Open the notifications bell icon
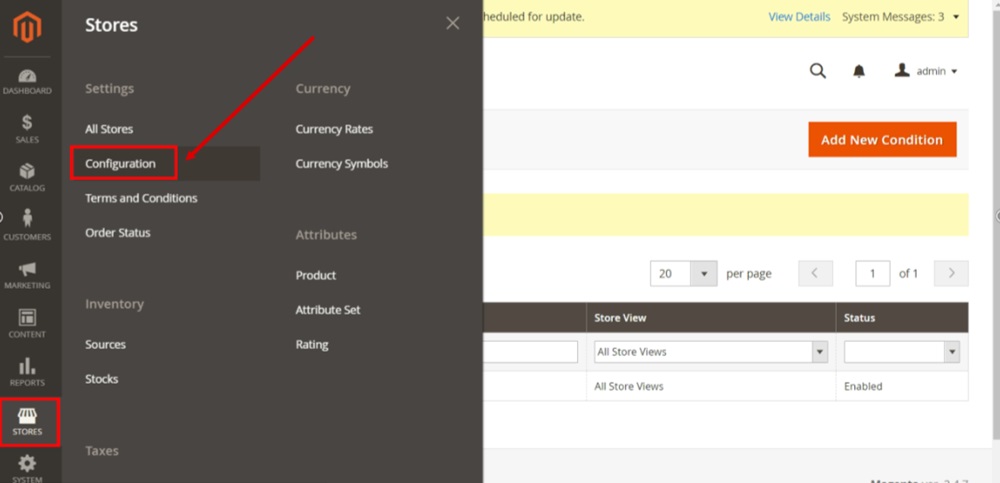Viewport: 1000px width, 483px height. (858, 71)
